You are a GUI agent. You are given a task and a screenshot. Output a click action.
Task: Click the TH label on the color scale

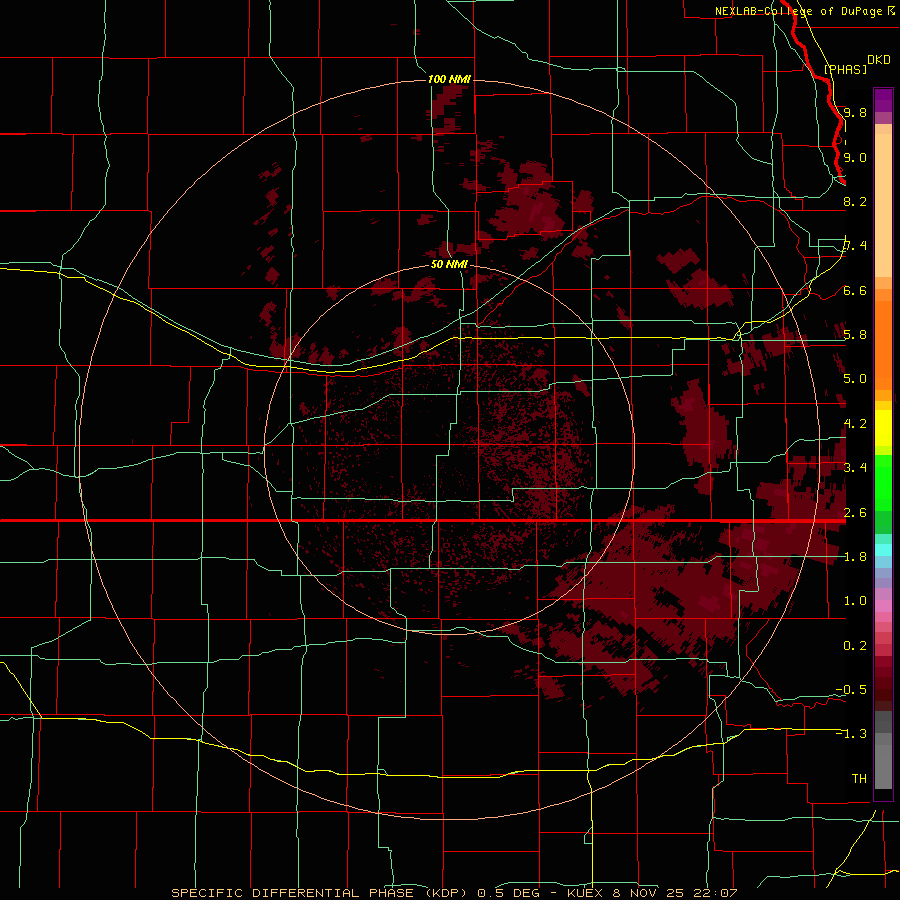859,779
